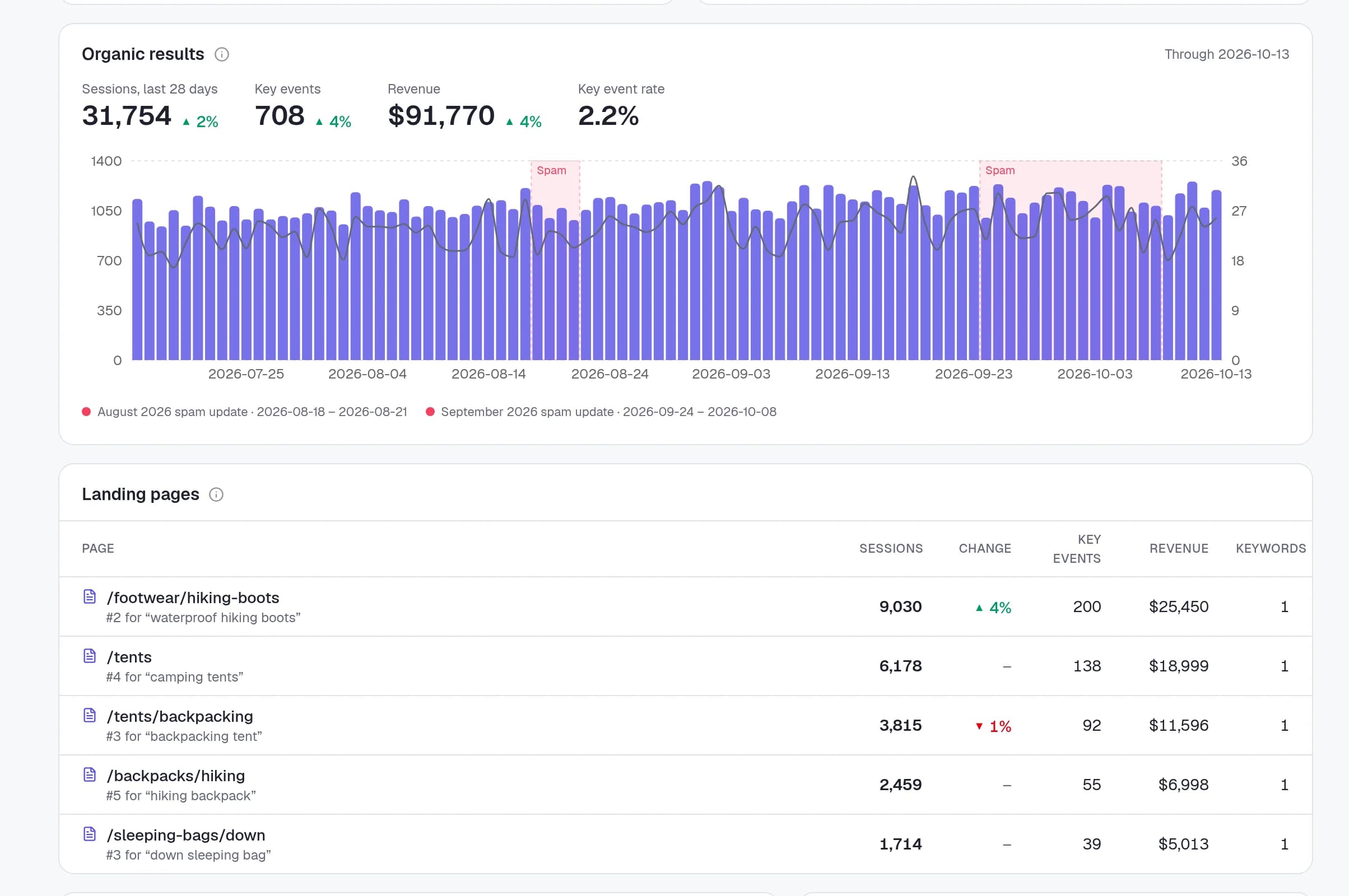Click the first Spam region label in the chart
This screenshot has height=896, width=1349.
pos(552,170)
